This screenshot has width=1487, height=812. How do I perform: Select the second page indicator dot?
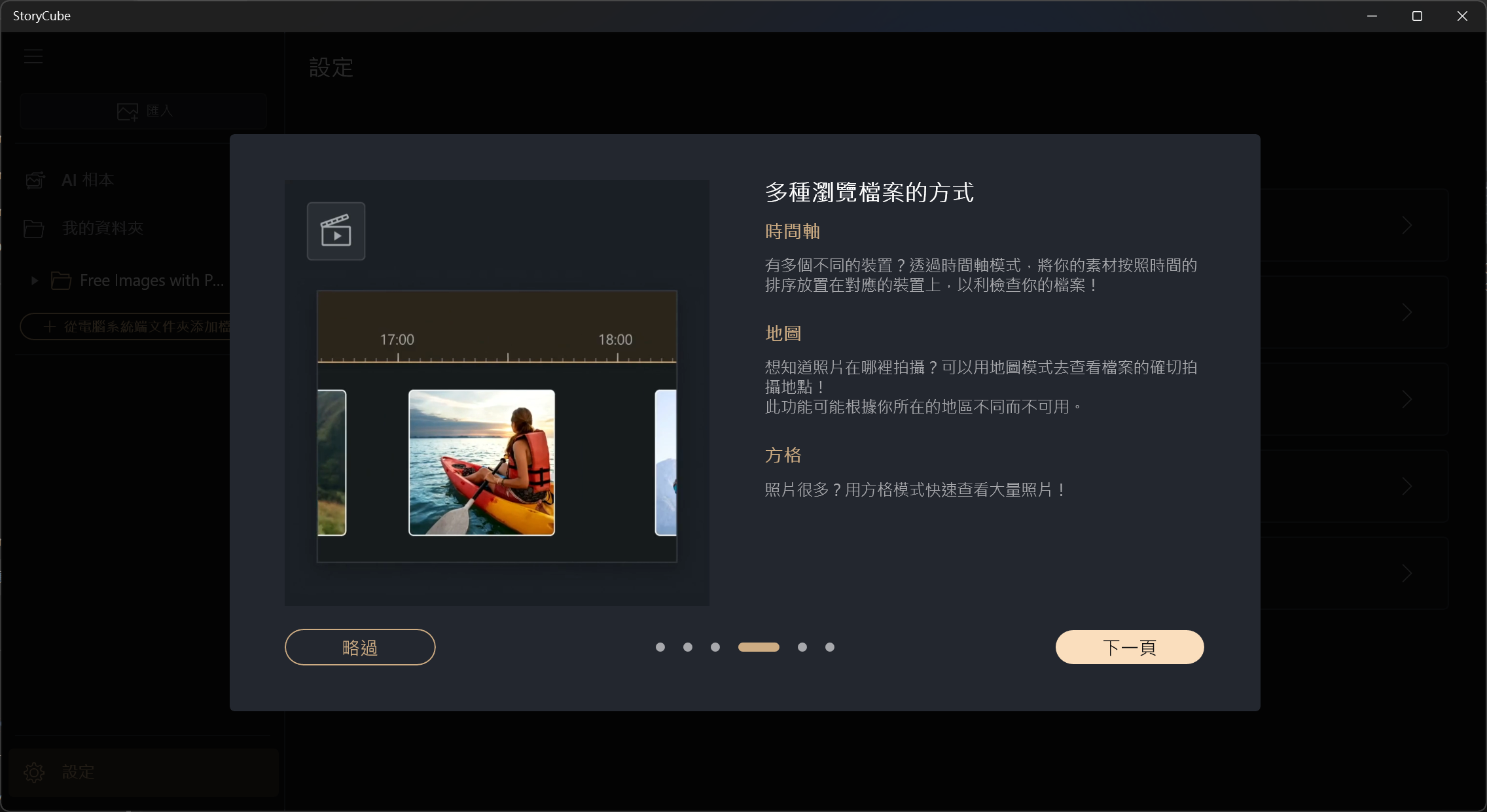[x=688, y=647]
